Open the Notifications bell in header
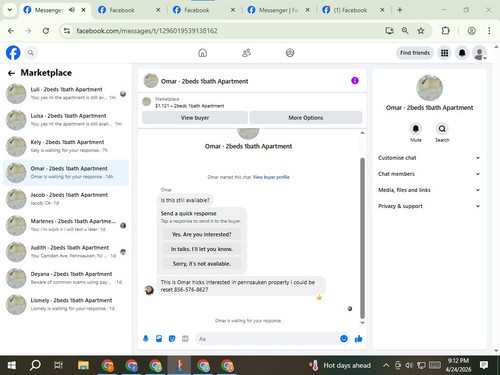 (462, 53)
